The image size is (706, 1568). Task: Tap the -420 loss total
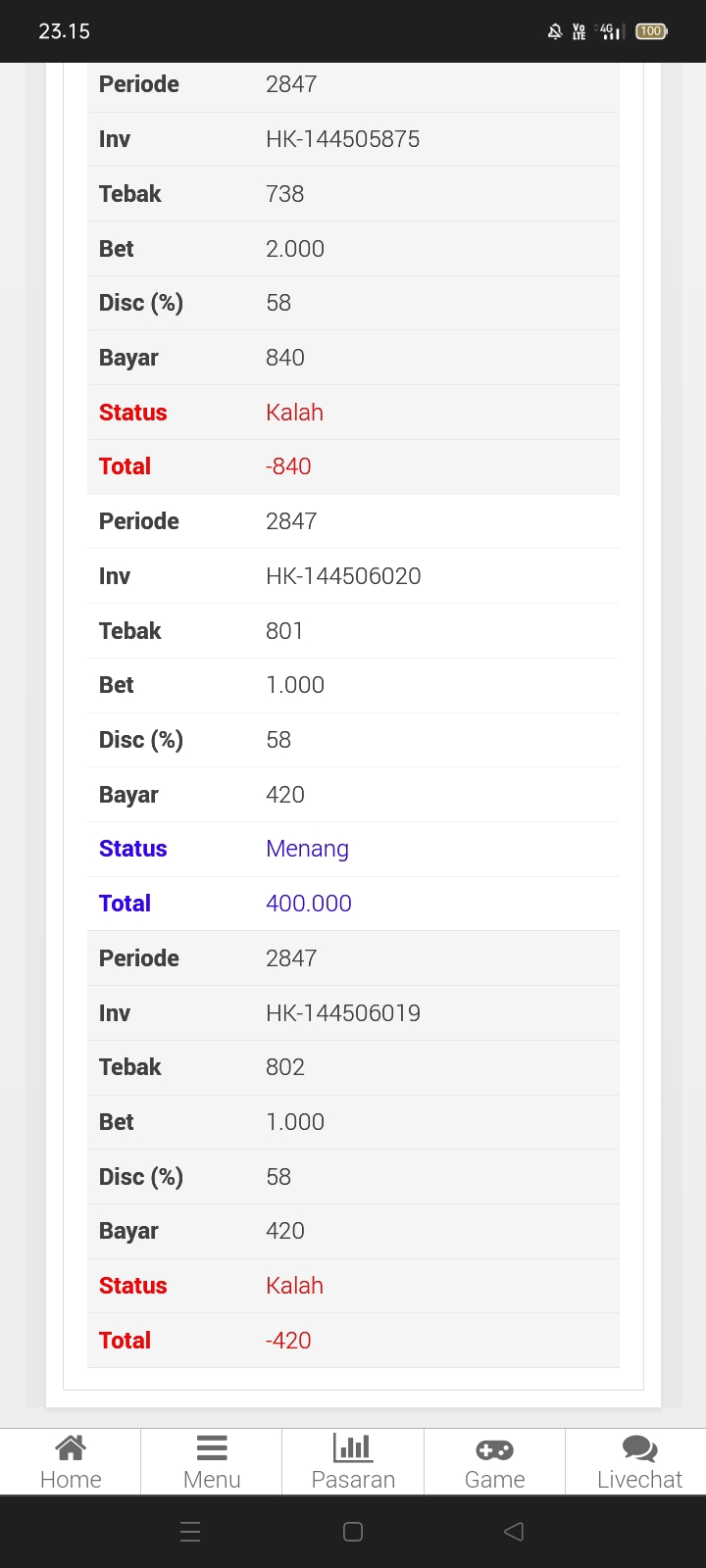(x=288, y=1341)
